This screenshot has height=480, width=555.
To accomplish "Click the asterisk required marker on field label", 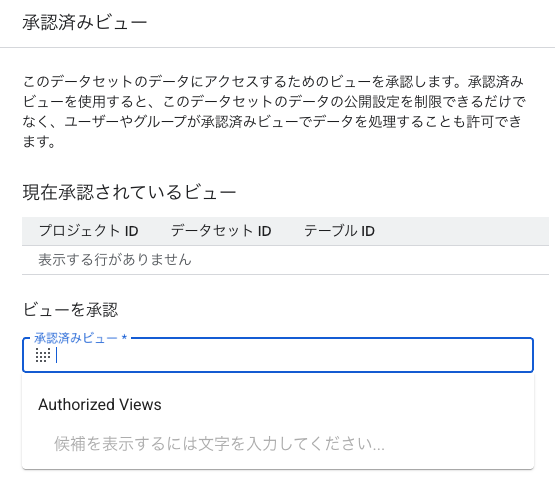I will tap(124, 337).
